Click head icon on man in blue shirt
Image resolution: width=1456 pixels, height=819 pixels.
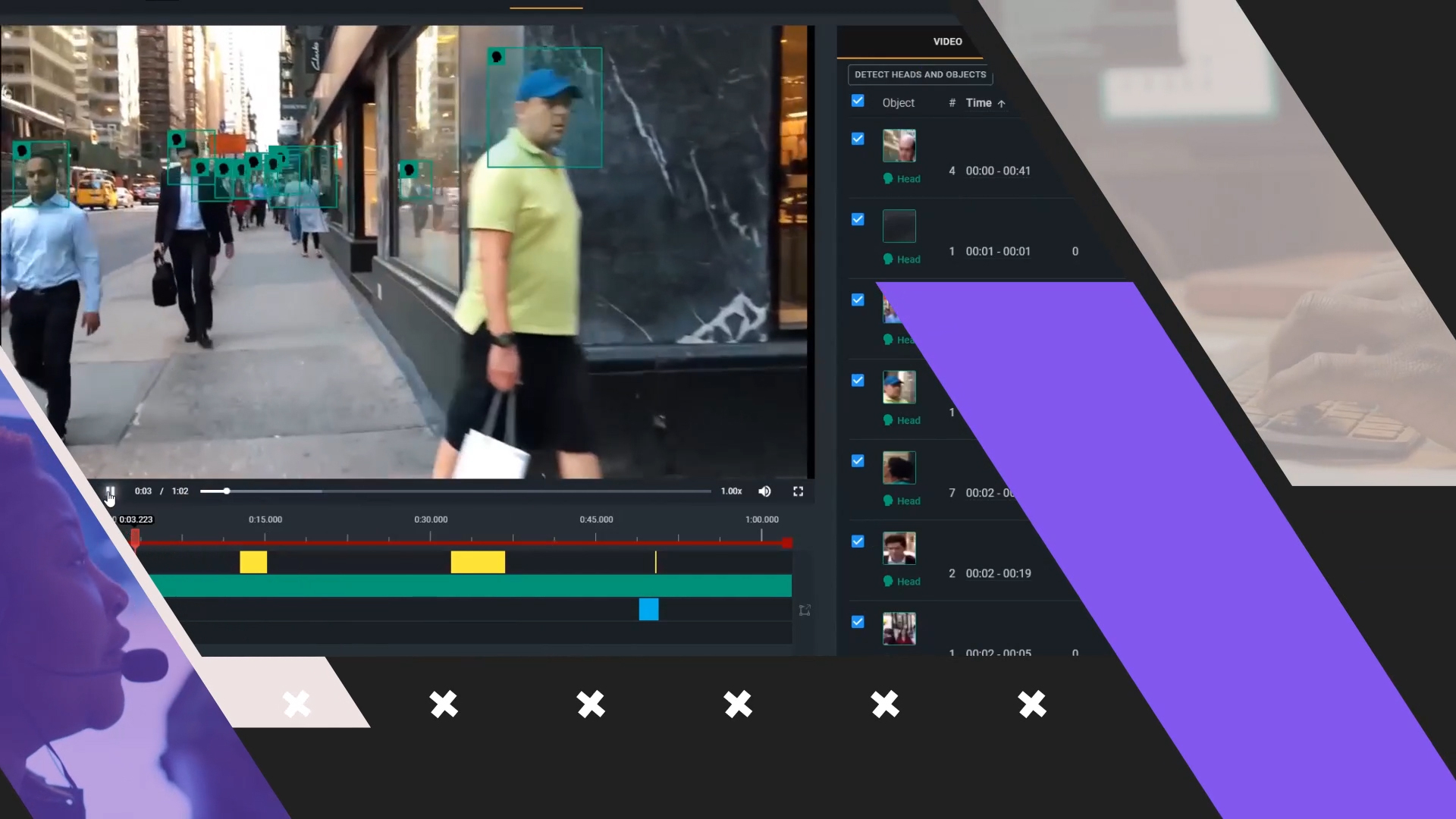(x=23, y=151)
